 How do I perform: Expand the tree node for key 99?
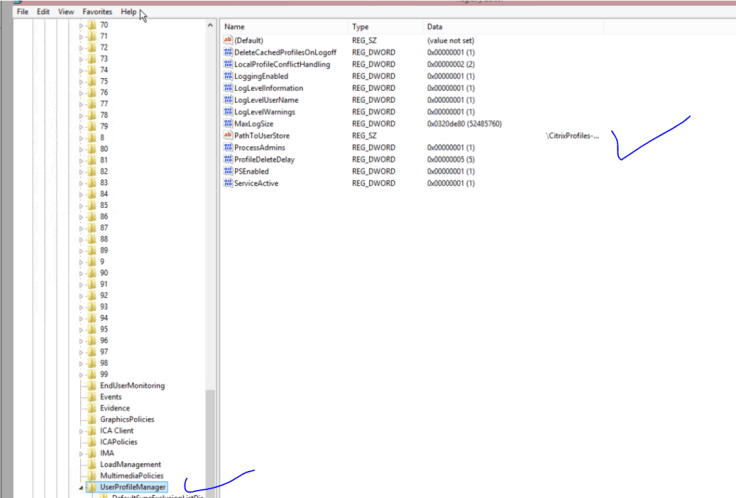click(82, 374)
